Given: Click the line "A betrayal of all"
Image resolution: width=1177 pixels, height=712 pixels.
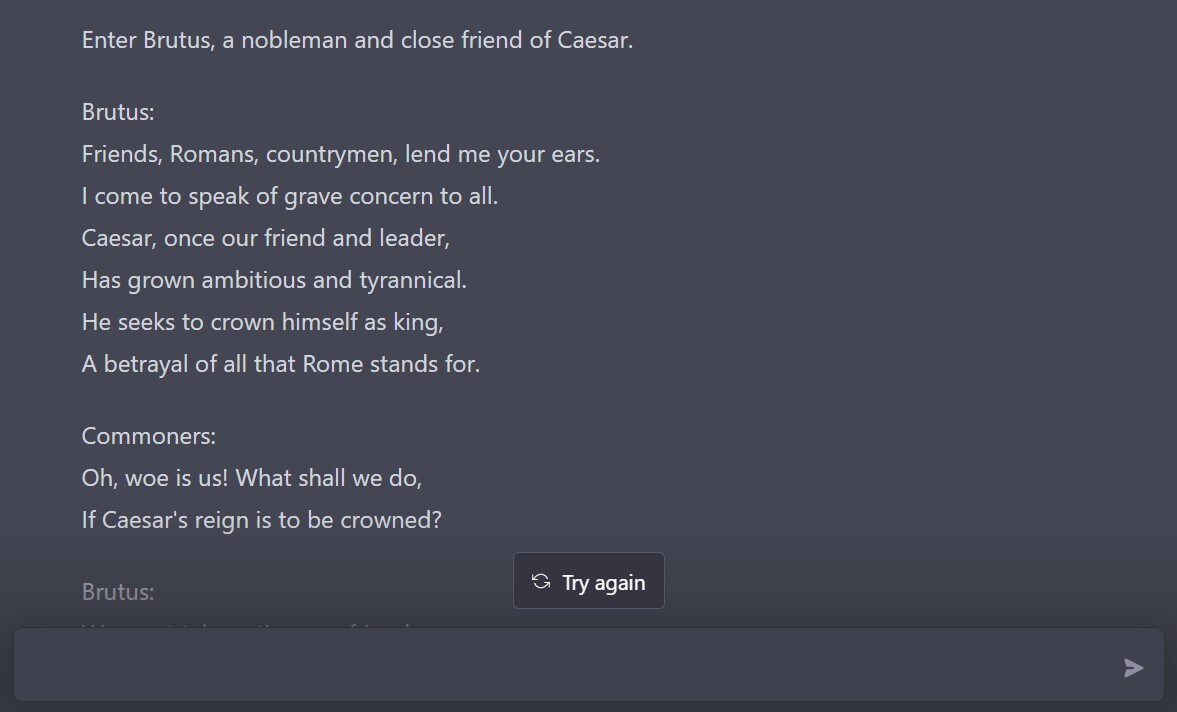Looking at the screenshot, I should coord(280,364).
